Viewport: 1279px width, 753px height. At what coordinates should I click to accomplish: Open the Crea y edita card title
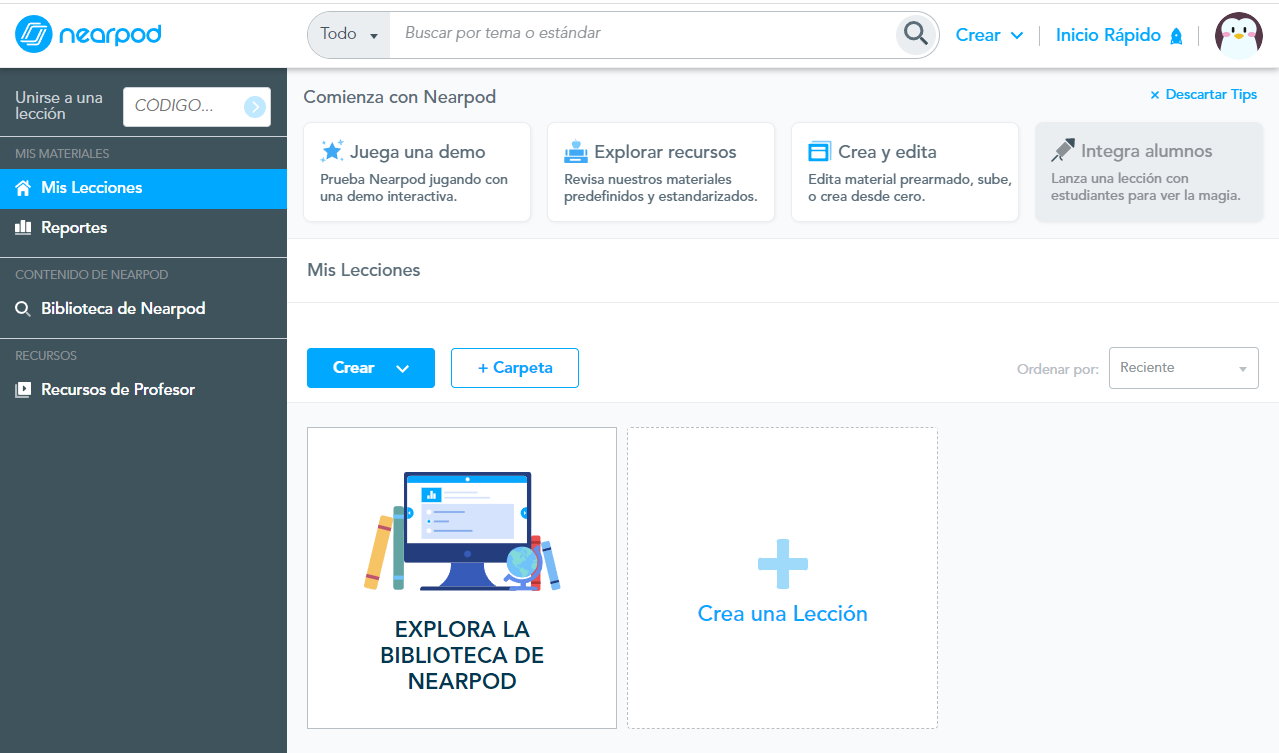tap(887, 152)
